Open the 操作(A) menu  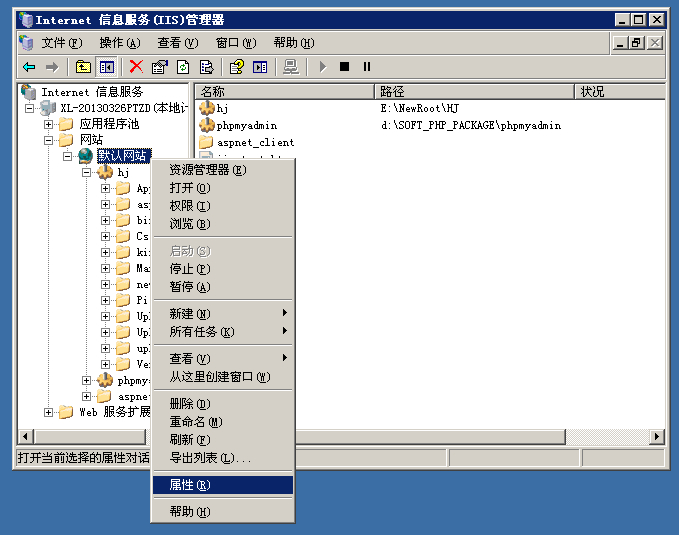(120, 43)
